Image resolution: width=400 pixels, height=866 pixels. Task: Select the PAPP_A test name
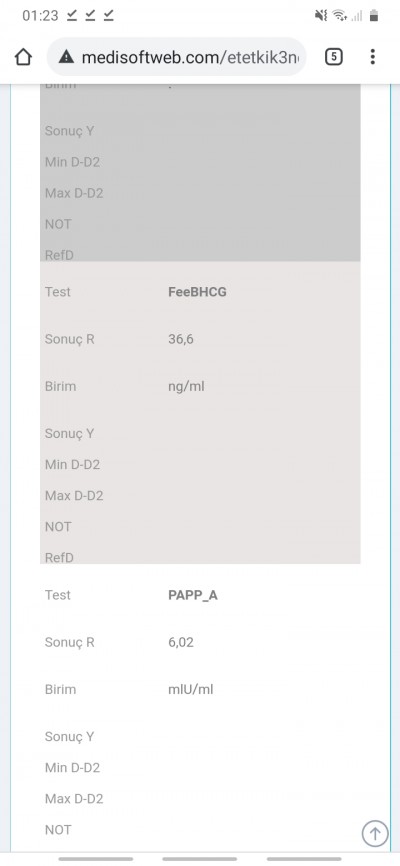click(x=193, y=595)
